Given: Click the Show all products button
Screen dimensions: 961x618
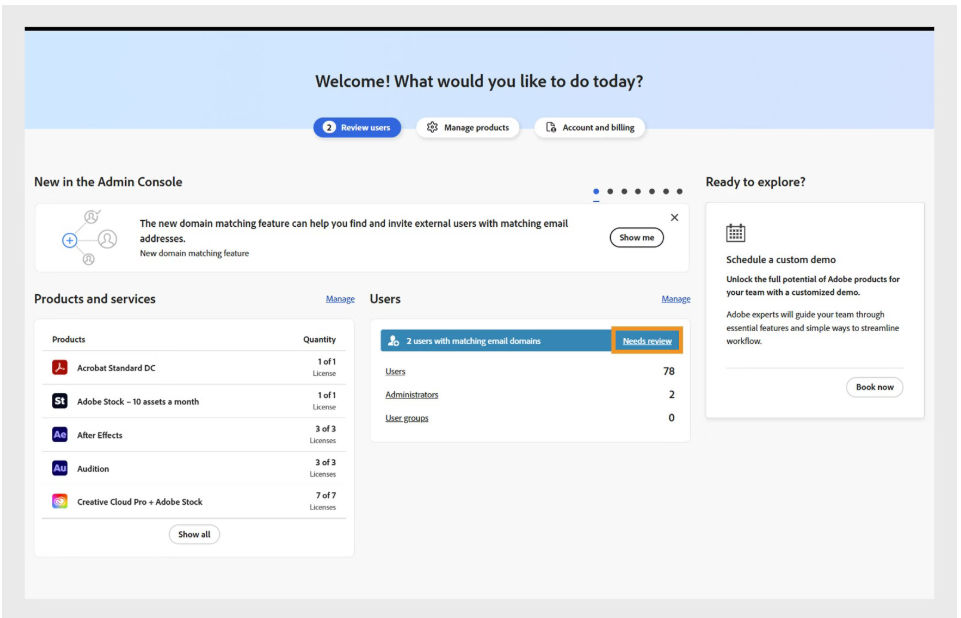Looking at the screenshot, I should (194, 534).
